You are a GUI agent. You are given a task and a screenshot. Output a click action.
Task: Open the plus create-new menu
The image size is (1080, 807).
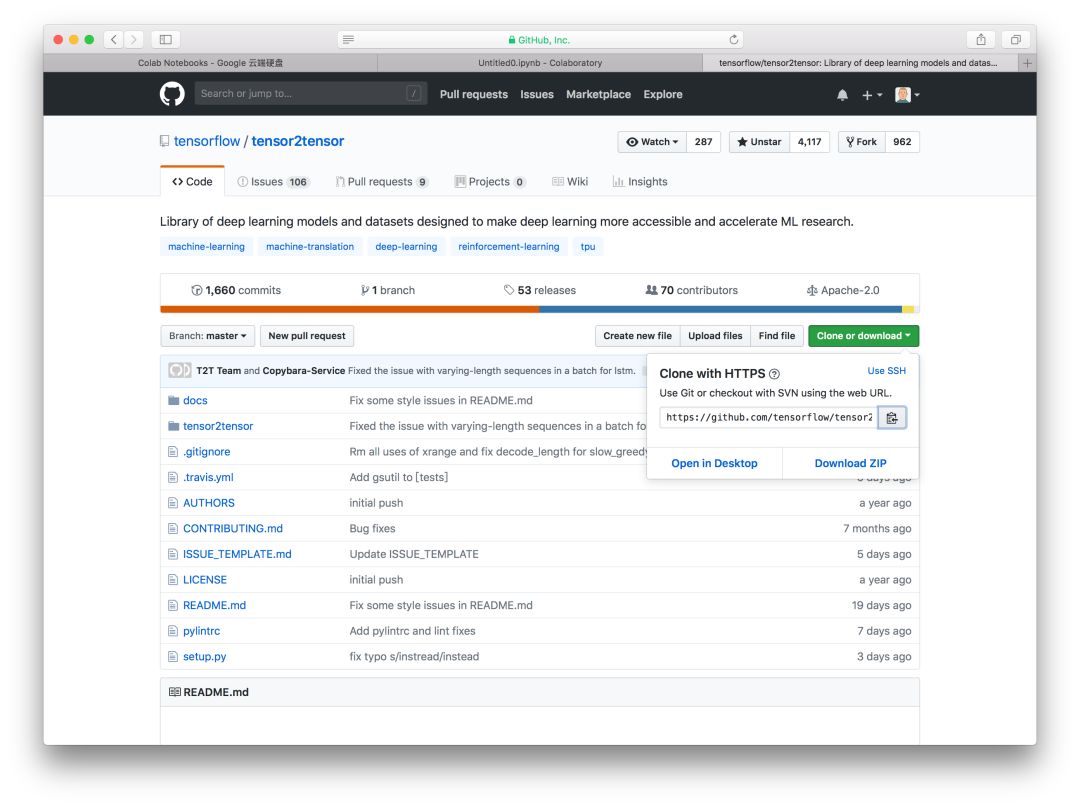(x=871, y=95)
